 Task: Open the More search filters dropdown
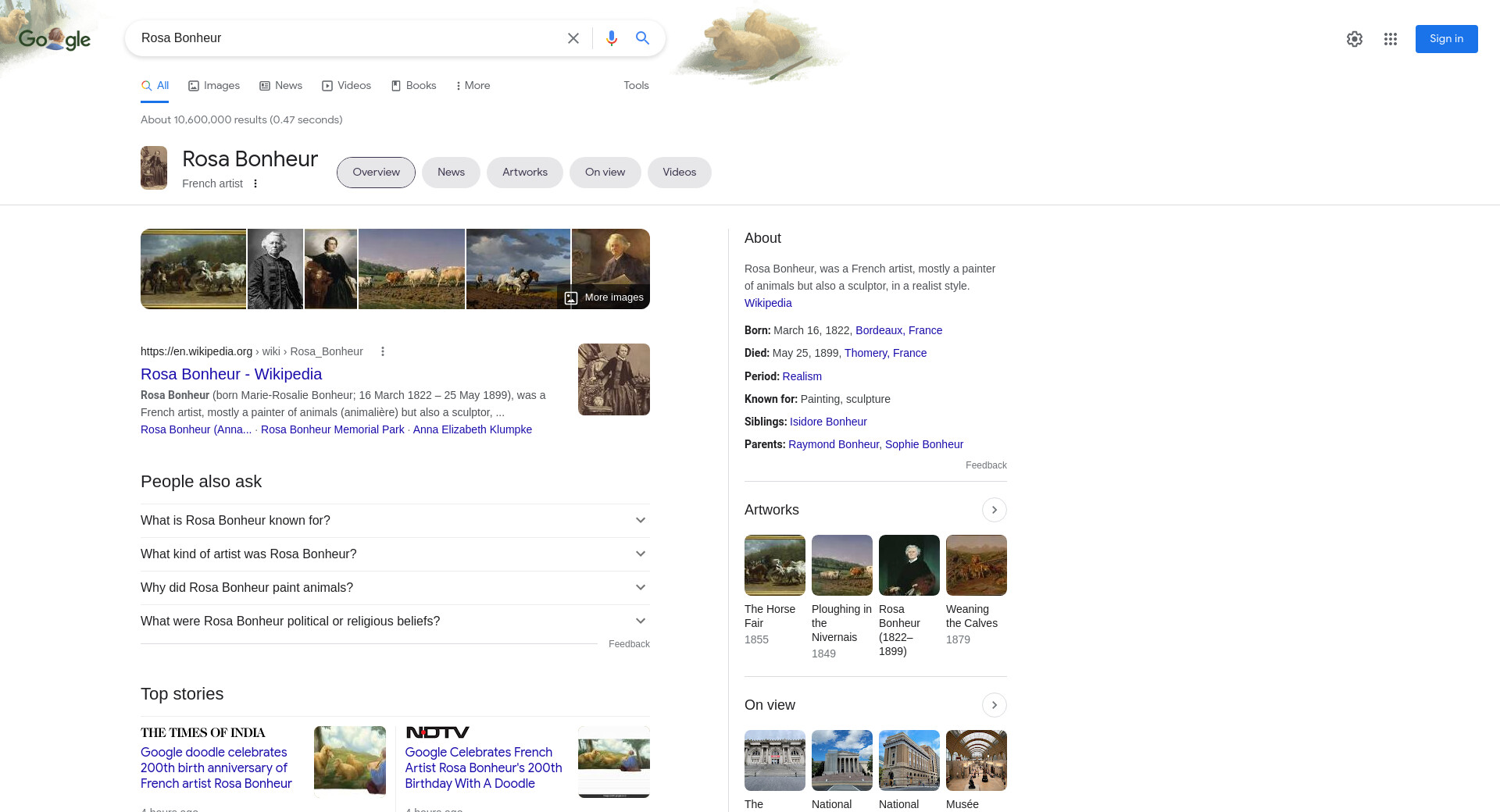point(473,86)
